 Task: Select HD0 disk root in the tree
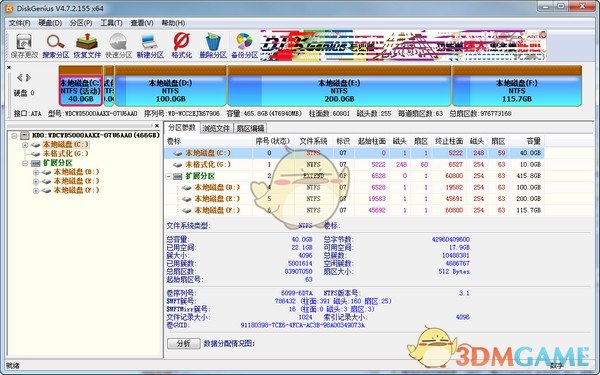pyautogui.click(x=95, y=135)
